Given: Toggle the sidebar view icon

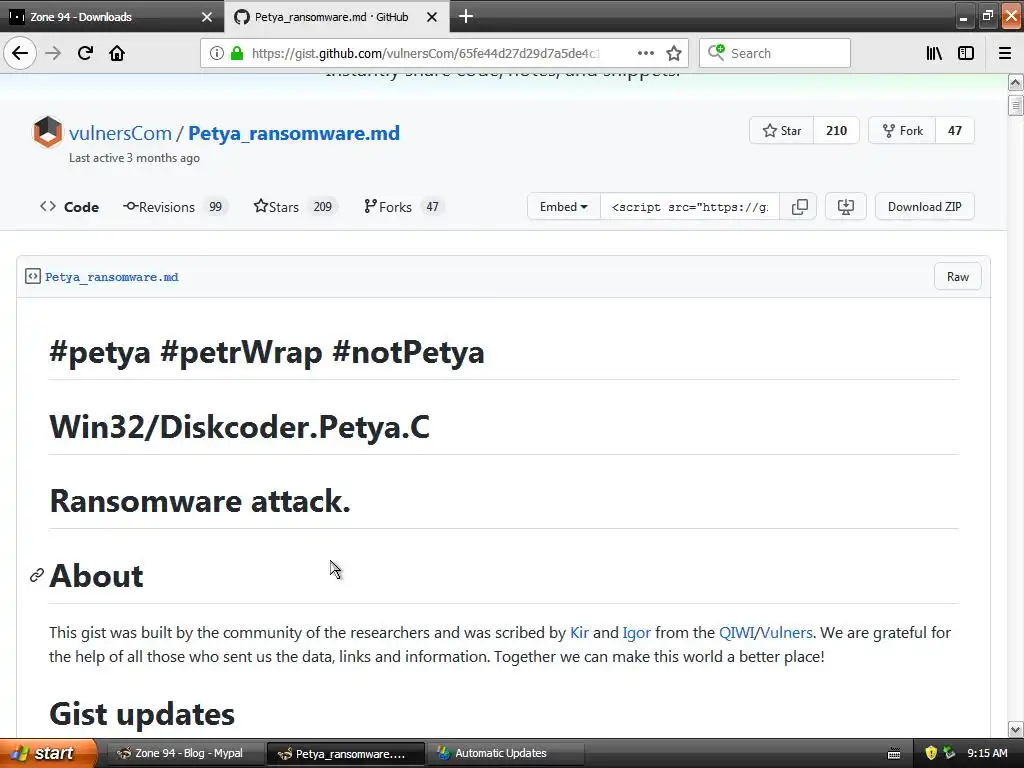Looking at the screenshot, I should tap(966, 54).
